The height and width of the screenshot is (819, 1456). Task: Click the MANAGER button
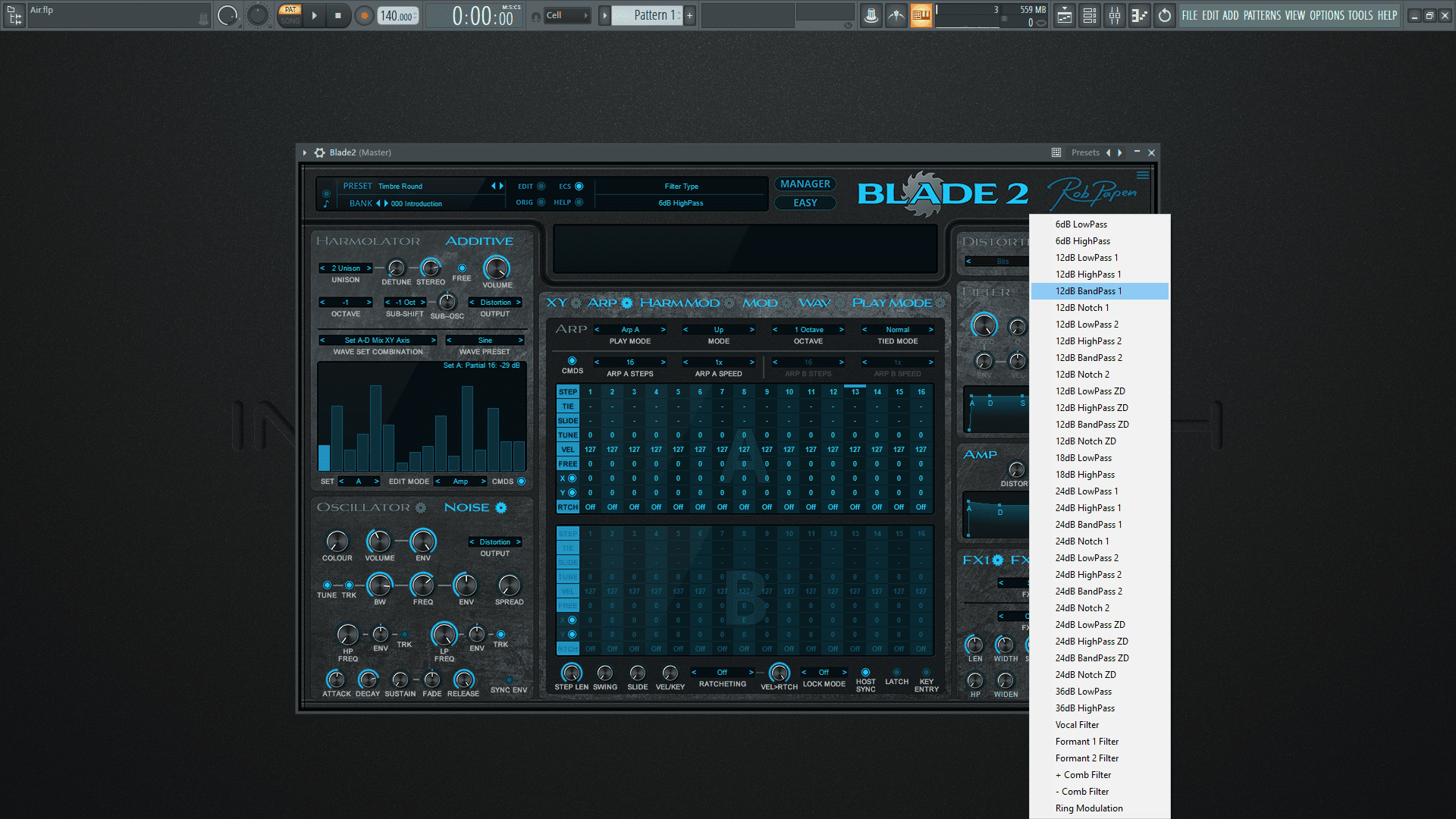point(805,184)
